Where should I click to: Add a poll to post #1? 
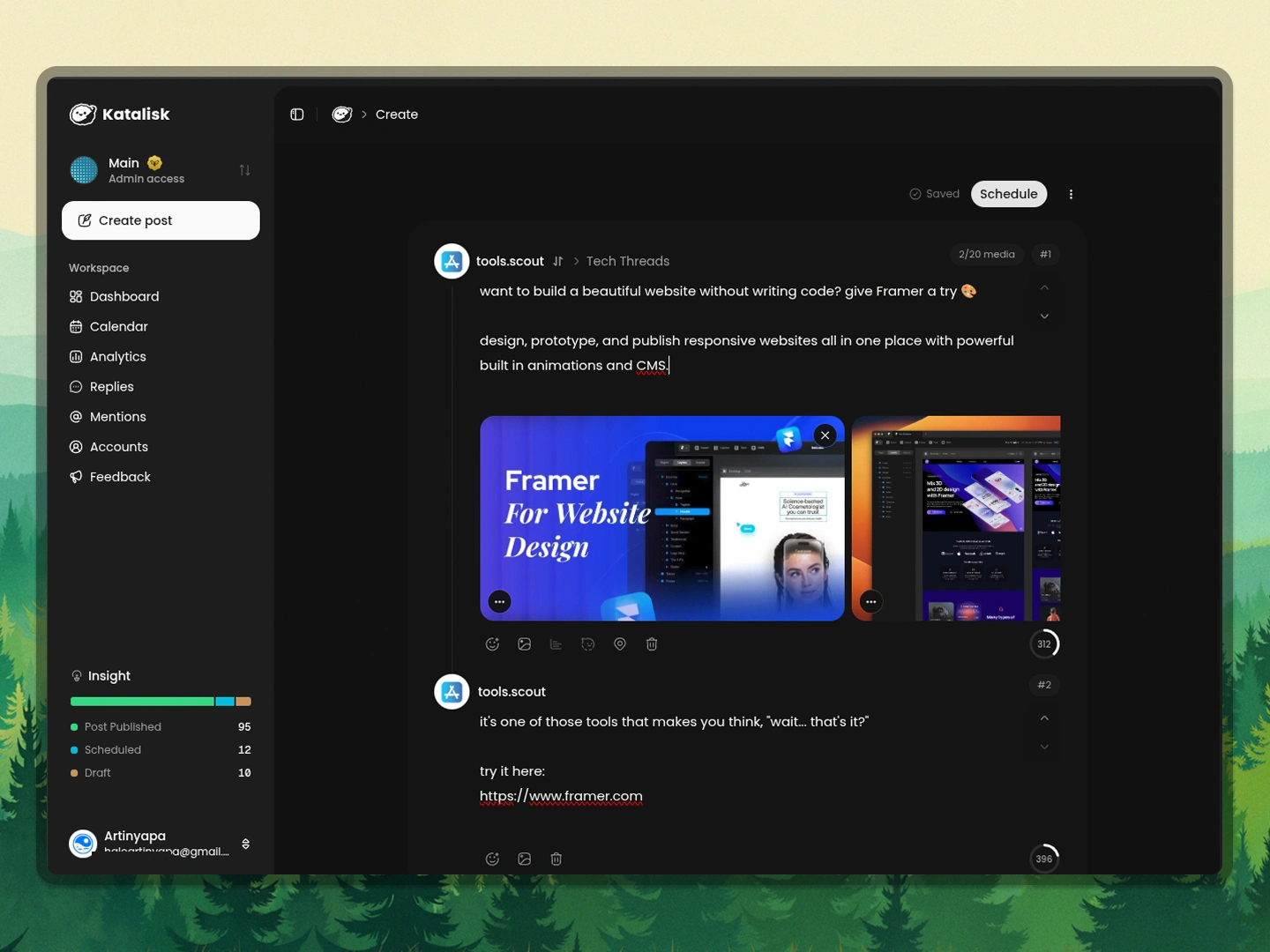pos(557,644)
